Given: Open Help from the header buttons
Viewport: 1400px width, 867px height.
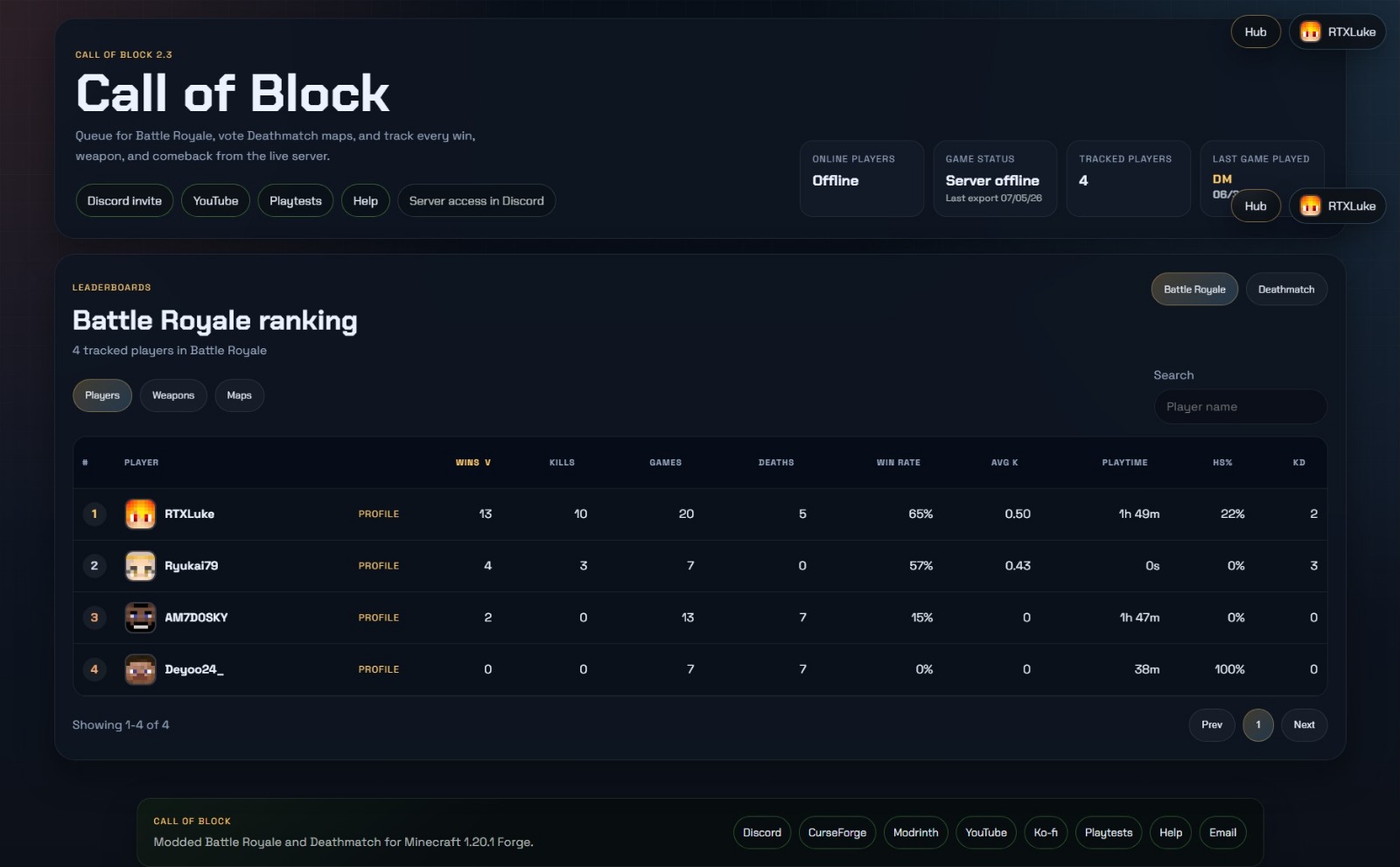Looking at the screenshot, I should click(x=366, y=200).
